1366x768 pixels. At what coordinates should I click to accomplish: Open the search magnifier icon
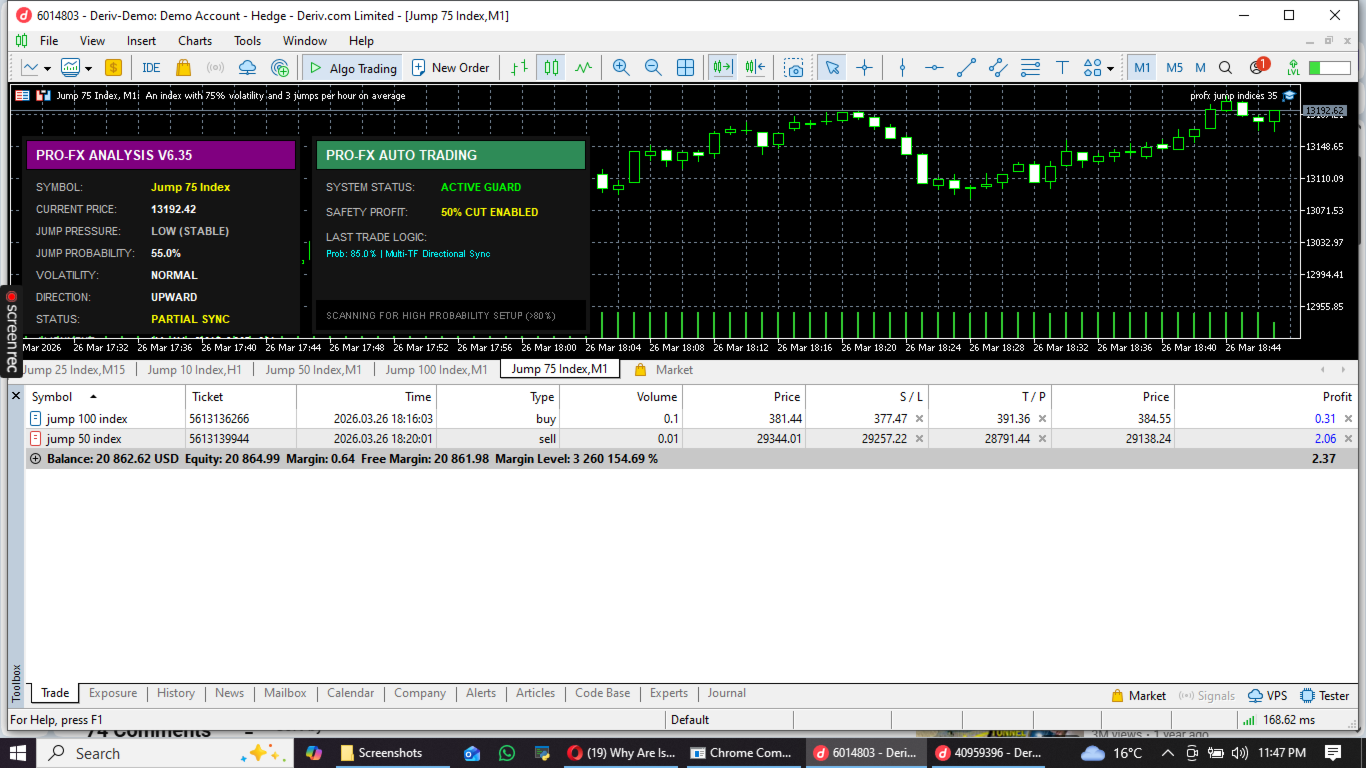(x=1225, y=68)
